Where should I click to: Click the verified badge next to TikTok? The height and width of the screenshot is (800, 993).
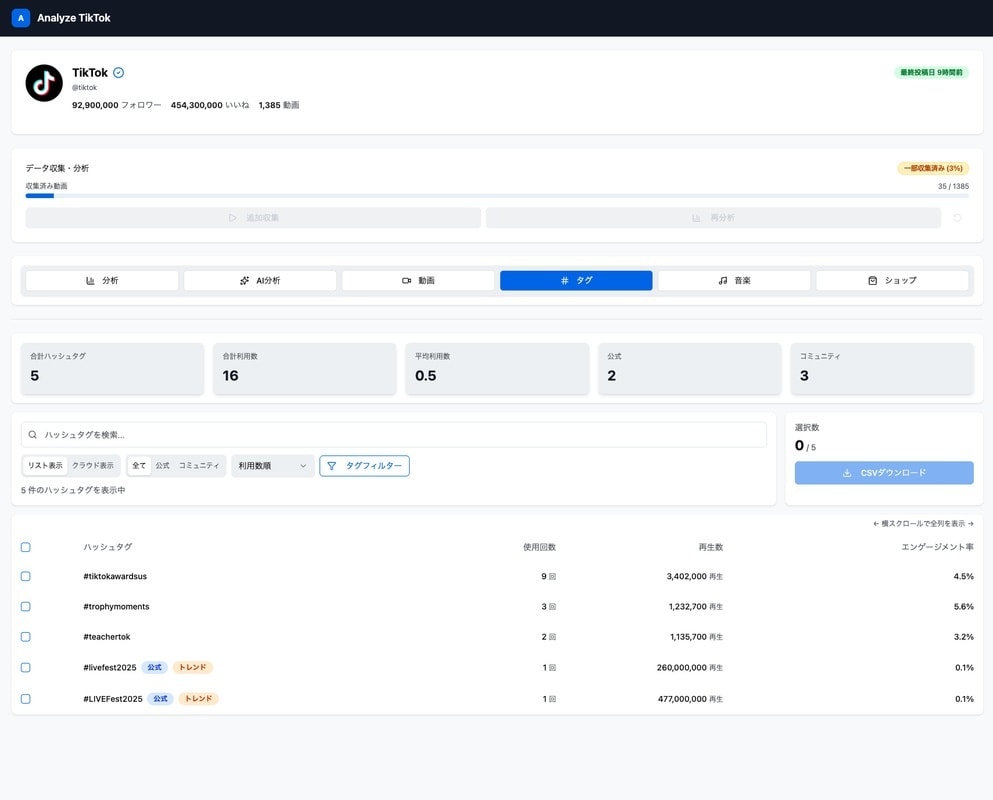click(118, 73)
